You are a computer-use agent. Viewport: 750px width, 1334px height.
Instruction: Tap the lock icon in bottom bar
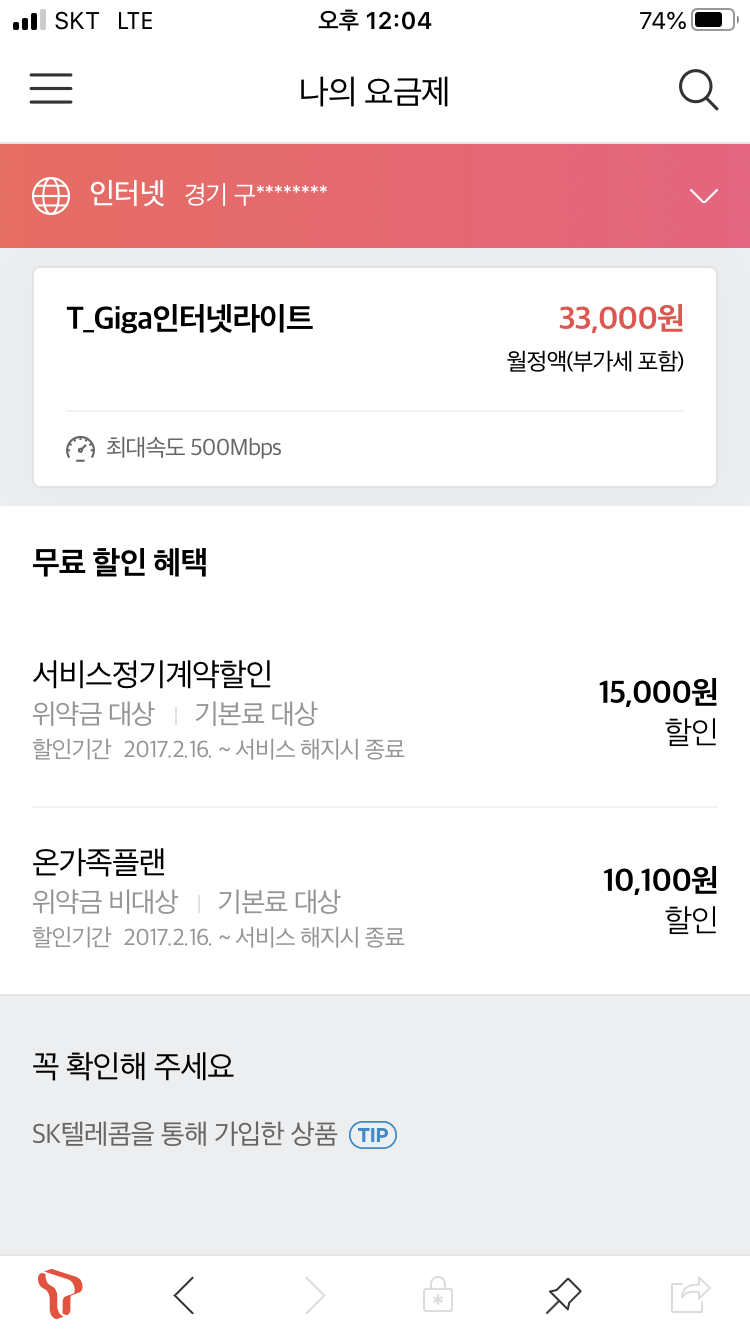[x=437, y=1296]
